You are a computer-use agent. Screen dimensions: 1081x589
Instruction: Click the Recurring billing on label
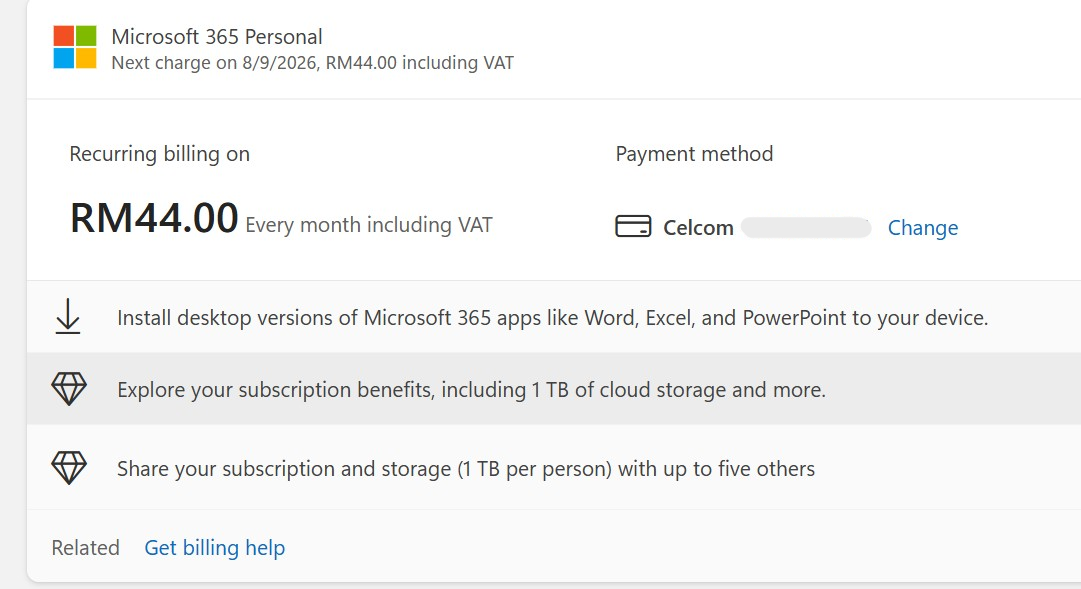pyautogui.click(x=159, y=154)
